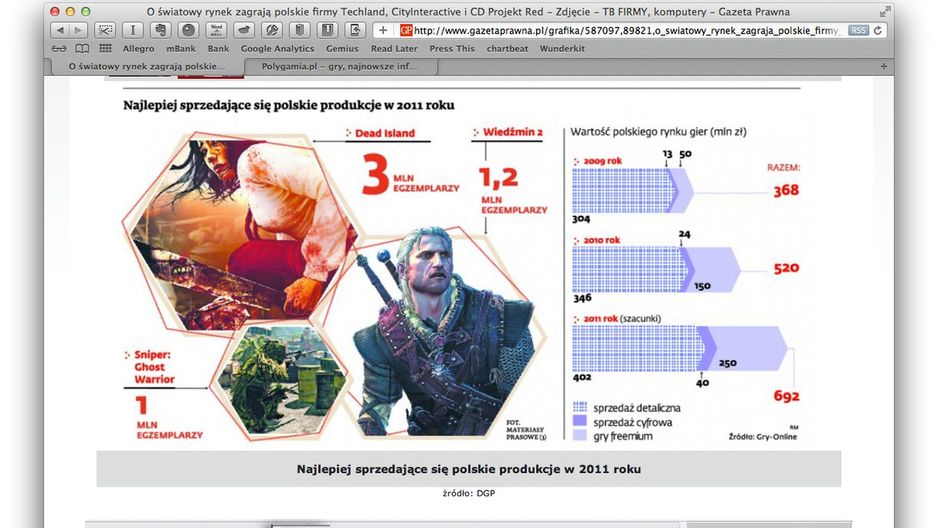Viewport: 938px width, 528px height.
Task: Open the Gemius bookmark
Action: coord(342,48)
